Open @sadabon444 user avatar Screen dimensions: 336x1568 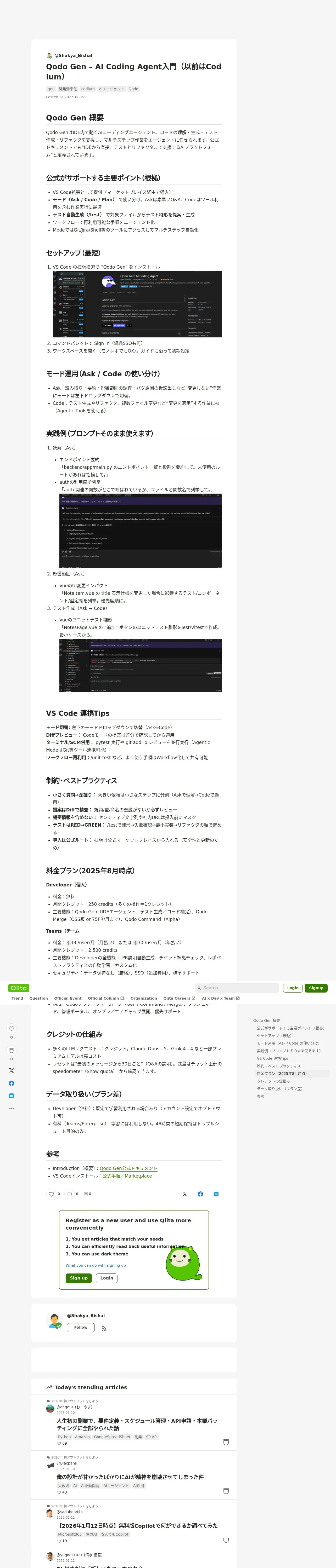(50, 1513)
